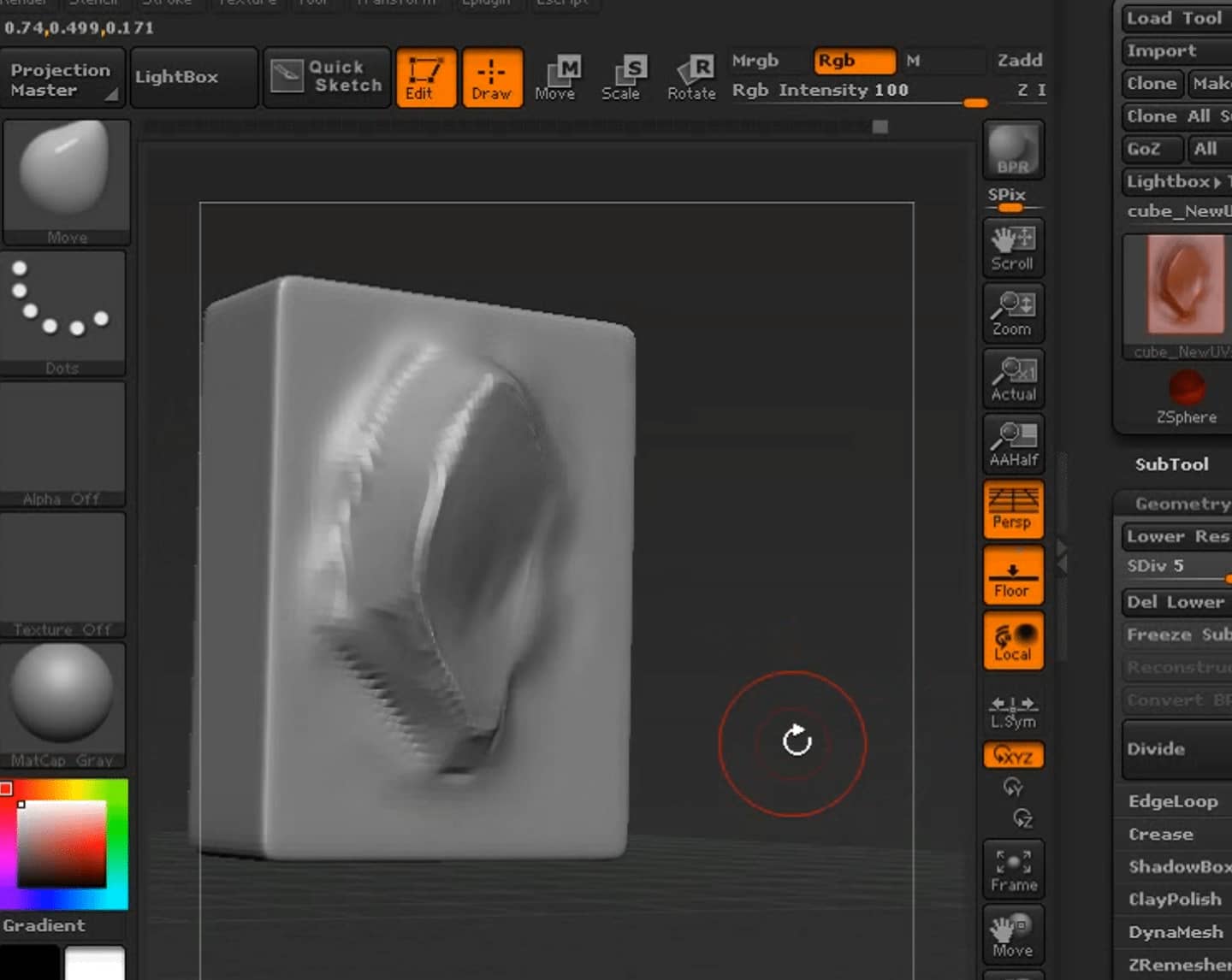Expand the DynaMesh subsection
Viewport: 1232px width, 980px height.
click(x=1175, y=932)
